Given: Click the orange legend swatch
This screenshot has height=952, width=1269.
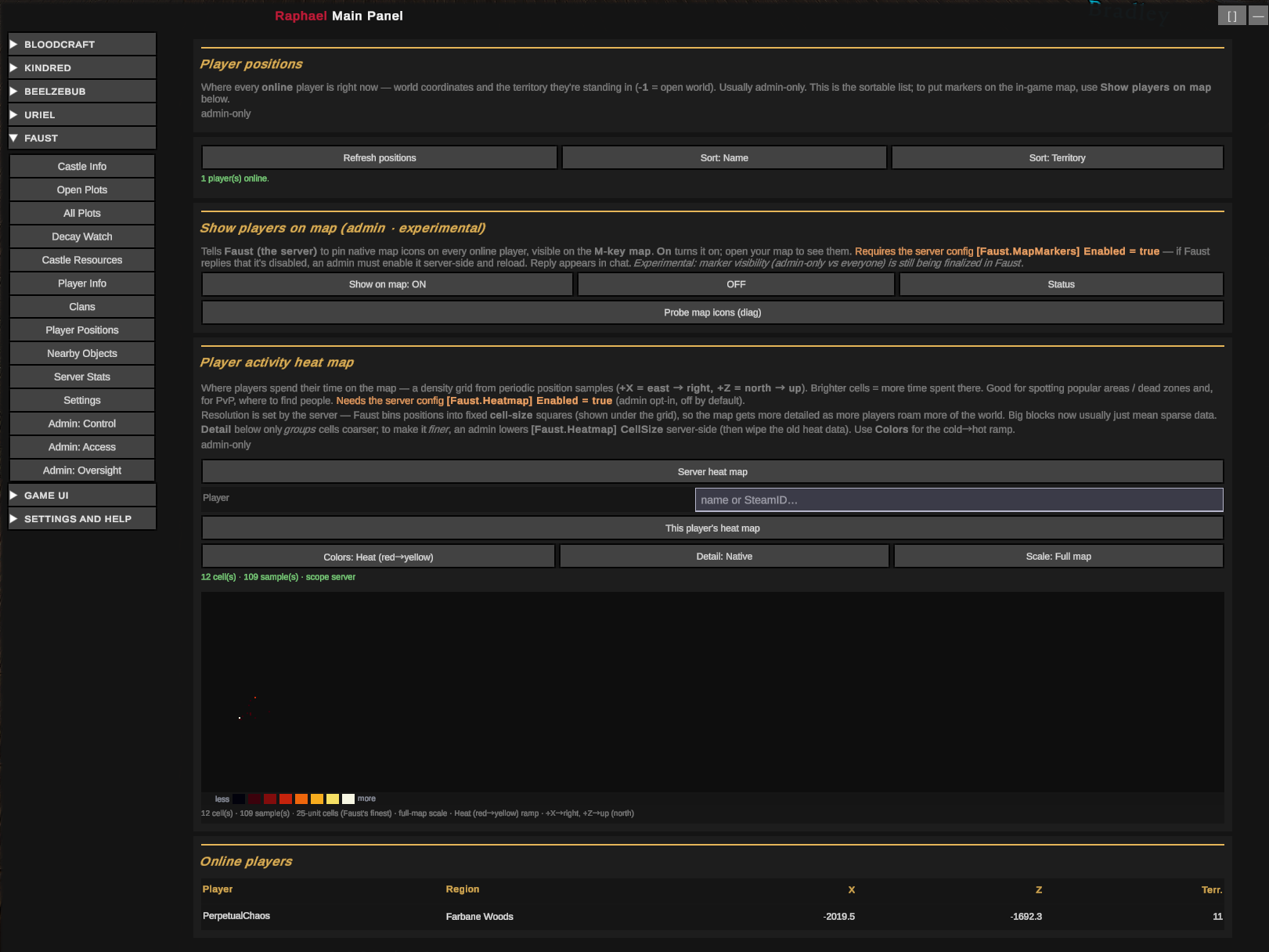Looking at the screenshot, I should (301, 799).
